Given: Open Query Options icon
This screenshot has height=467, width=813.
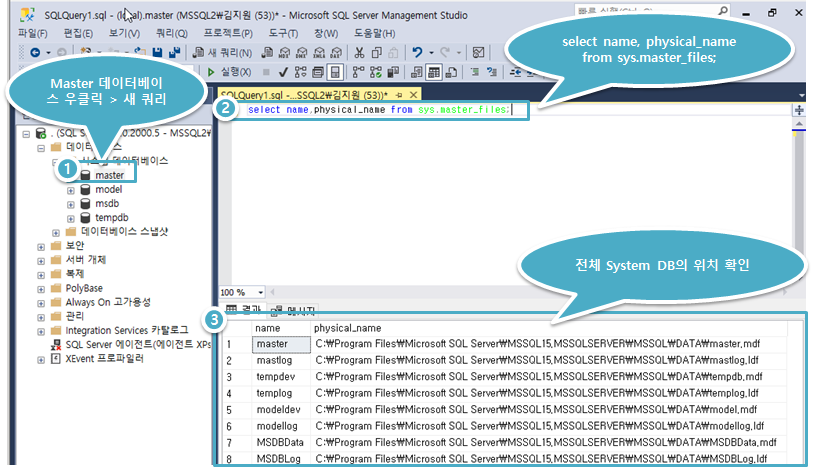Looking at the screenshot, I should [318, 72].
